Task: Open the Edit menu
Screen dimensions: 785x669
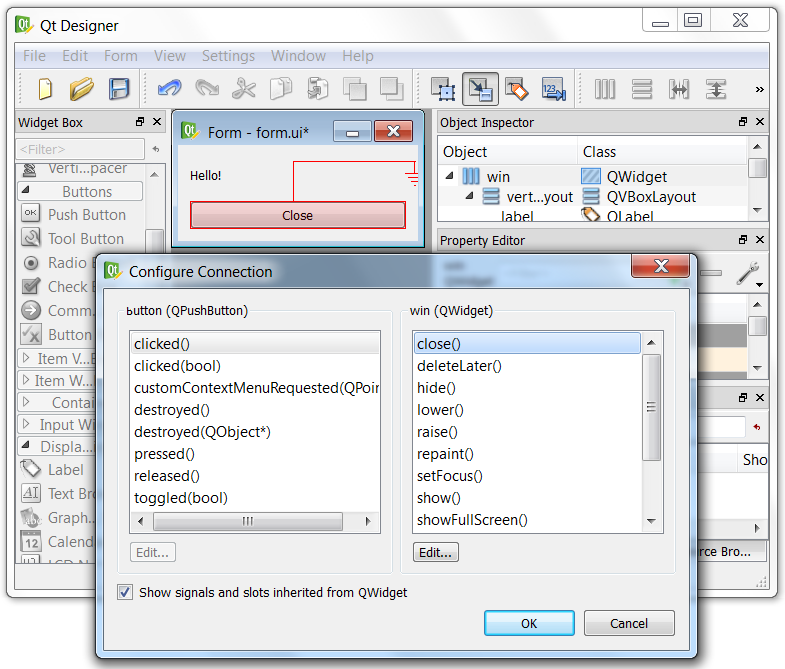Action: point(75,56)
